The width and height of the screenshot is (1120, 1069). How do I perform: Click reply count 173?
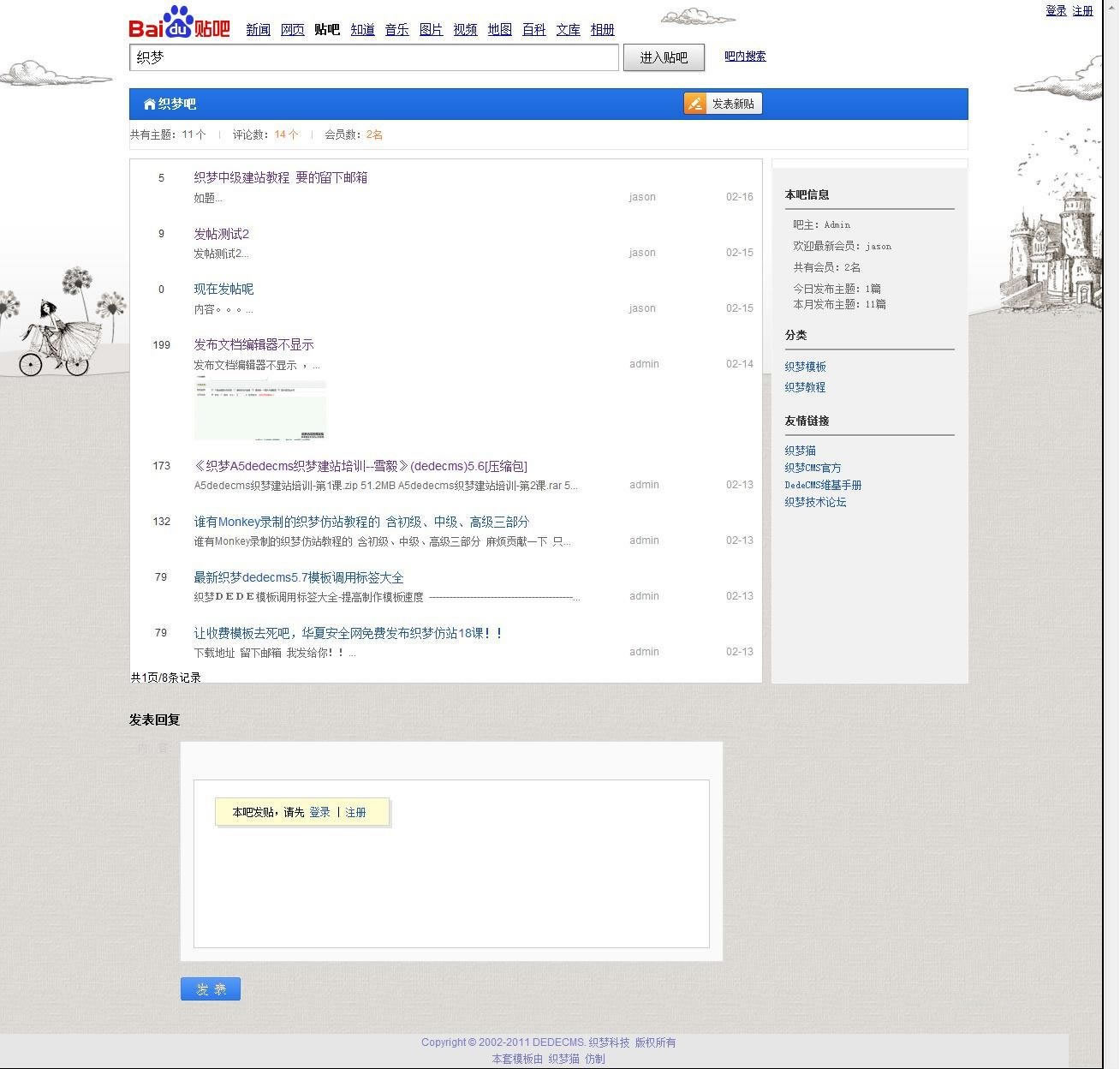161,466
